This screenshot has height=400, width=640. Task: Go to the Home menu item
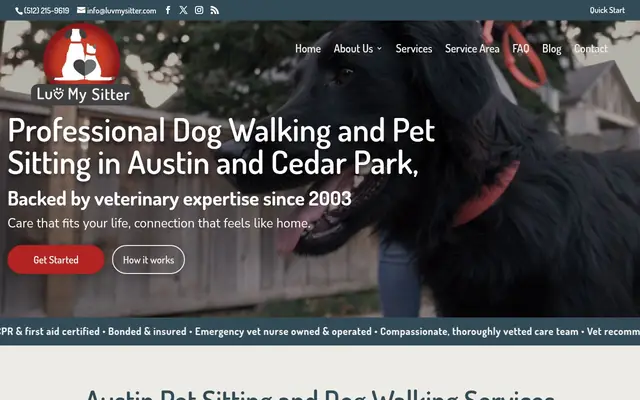[308, 49]
